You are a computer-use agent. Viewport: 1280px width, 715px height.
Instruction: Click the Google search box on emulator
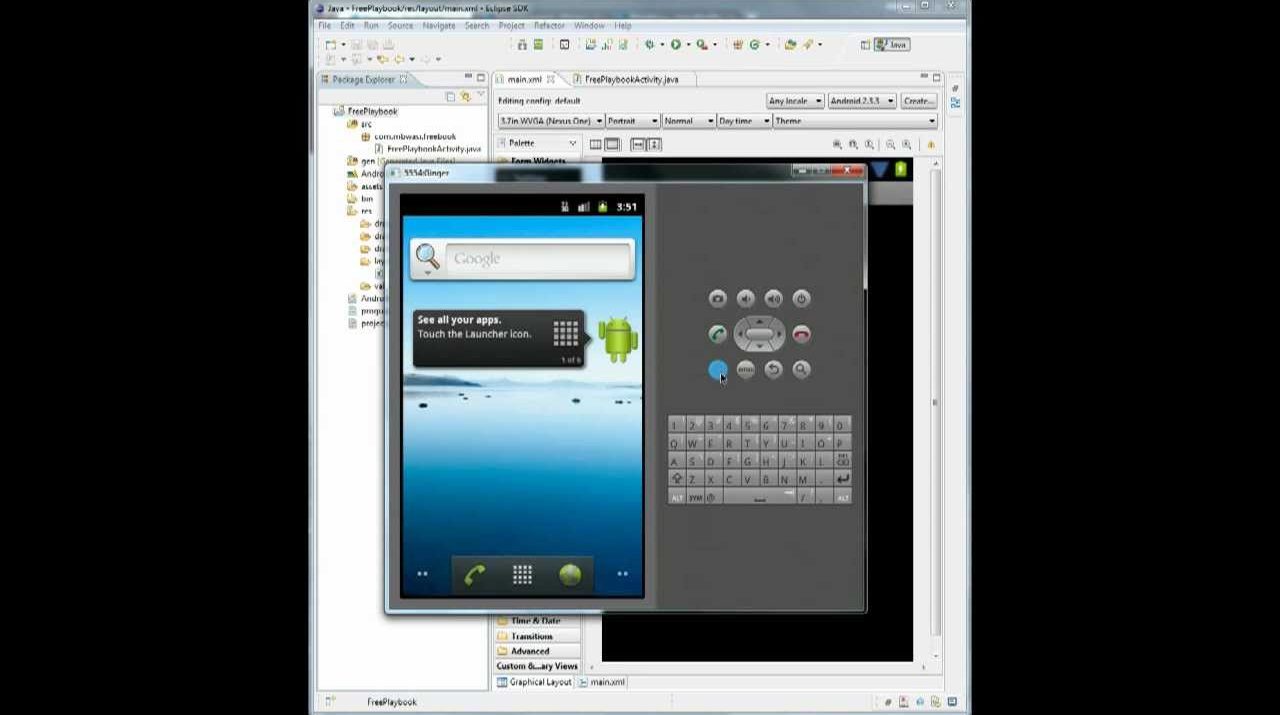(538, 258)
